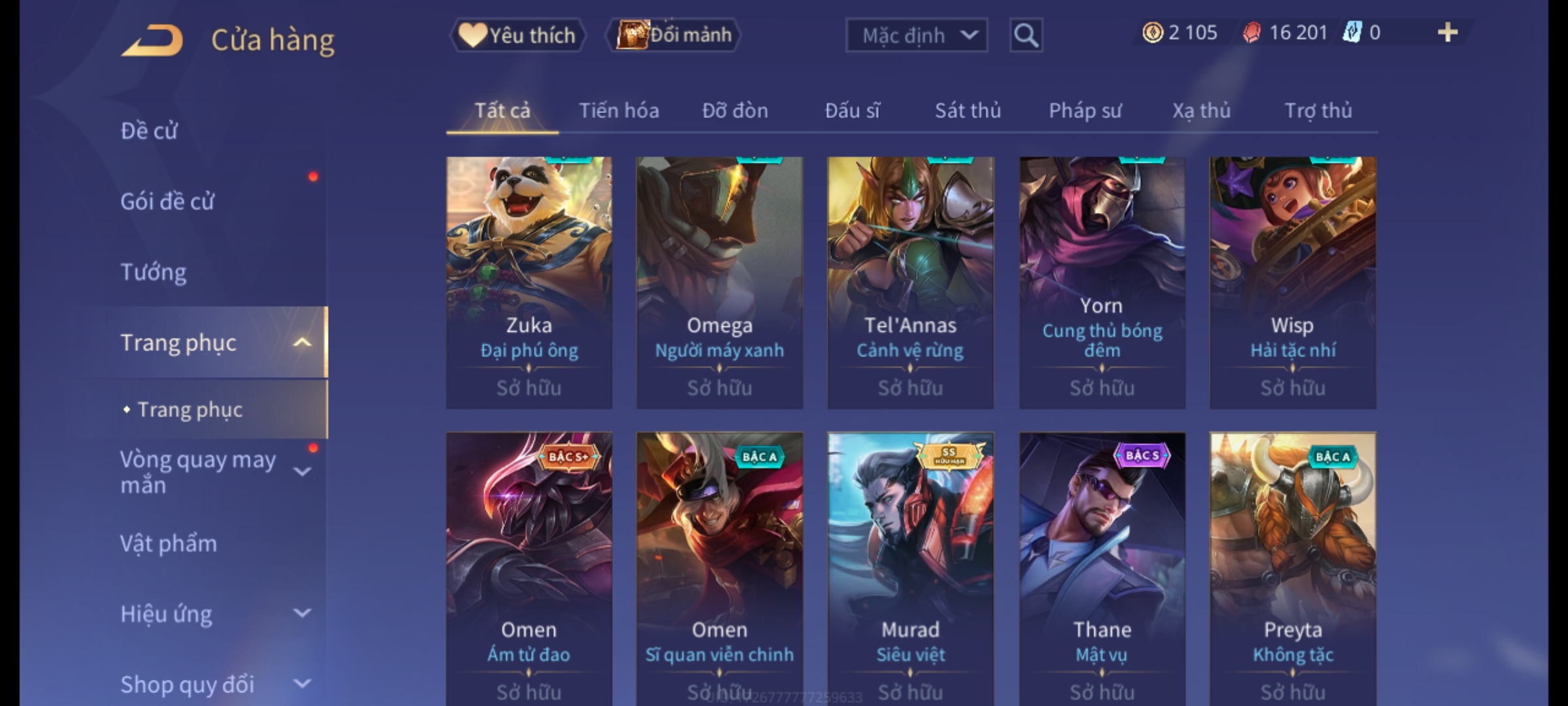Click the back arrow icon beside Cửa hàng
Screen dimensions: 1568x706
(152, 40)
